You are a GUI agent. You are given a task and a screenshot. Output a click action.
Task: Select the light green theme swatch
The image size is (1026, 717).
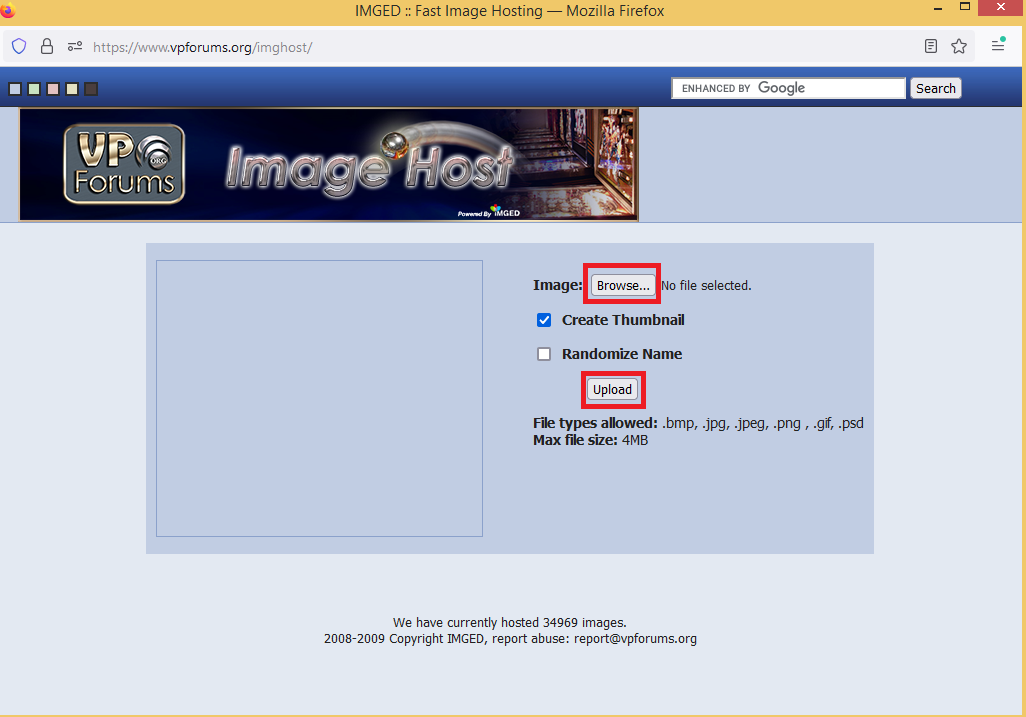click(34, 89)
